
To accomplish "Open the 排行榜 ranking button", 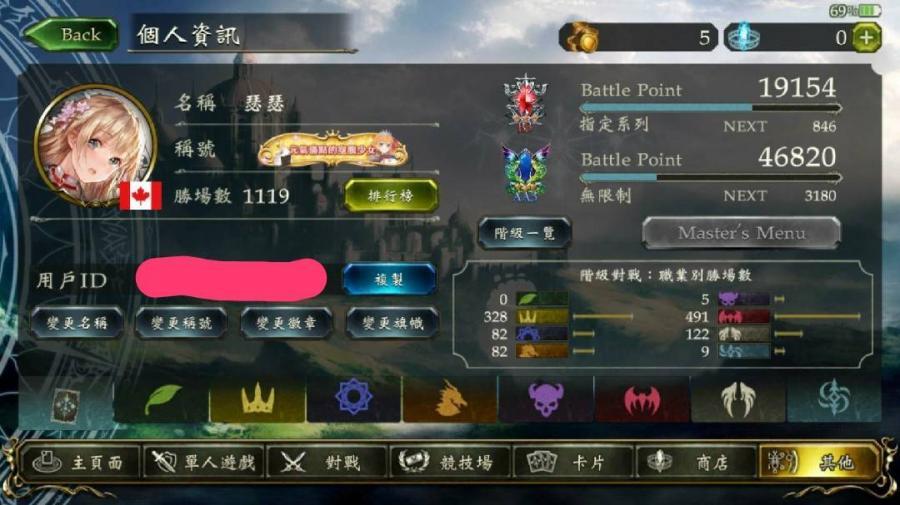I will (390, 196).
